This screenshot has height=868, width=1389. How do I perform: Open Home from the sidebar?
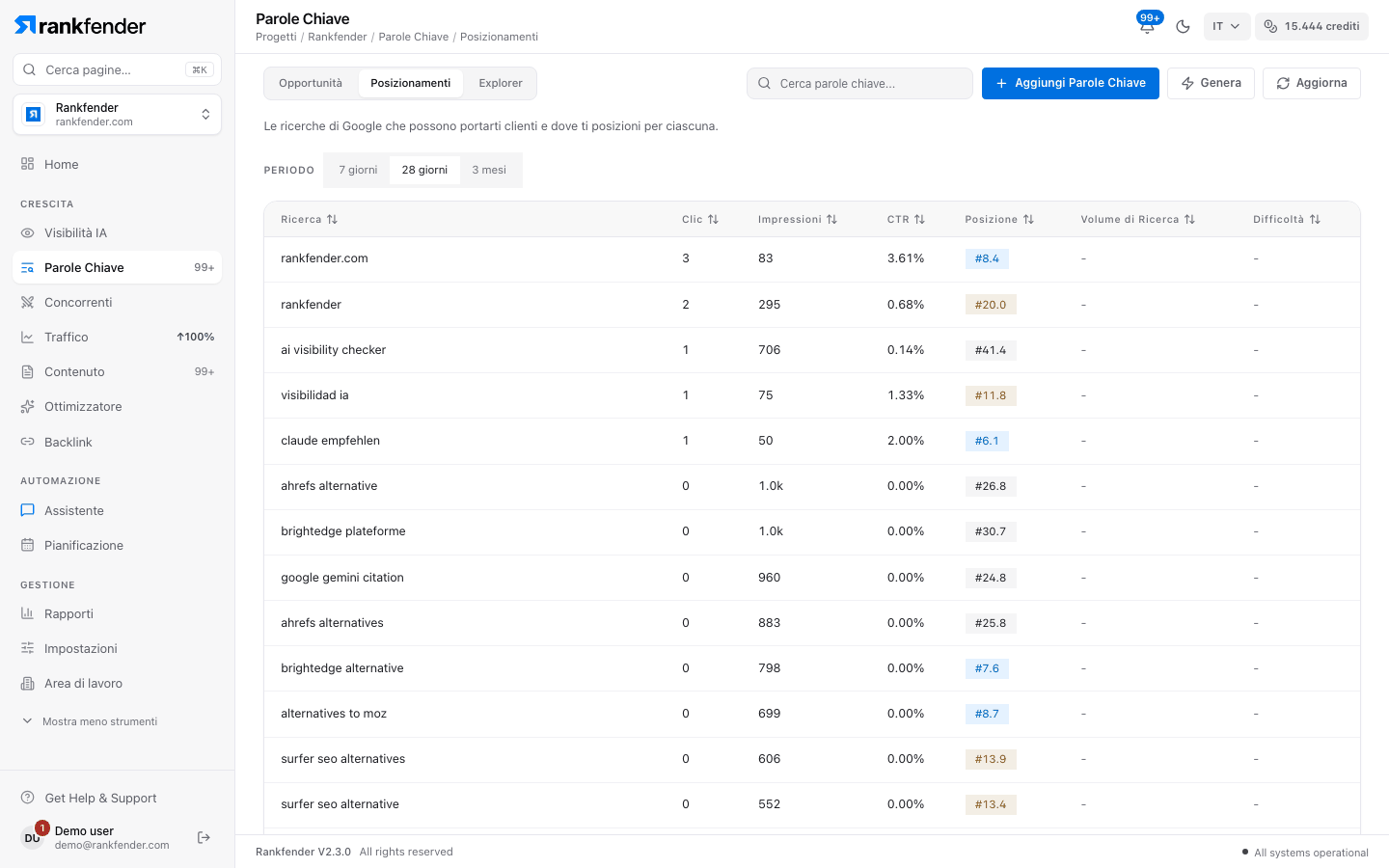(x=118, y=164)
